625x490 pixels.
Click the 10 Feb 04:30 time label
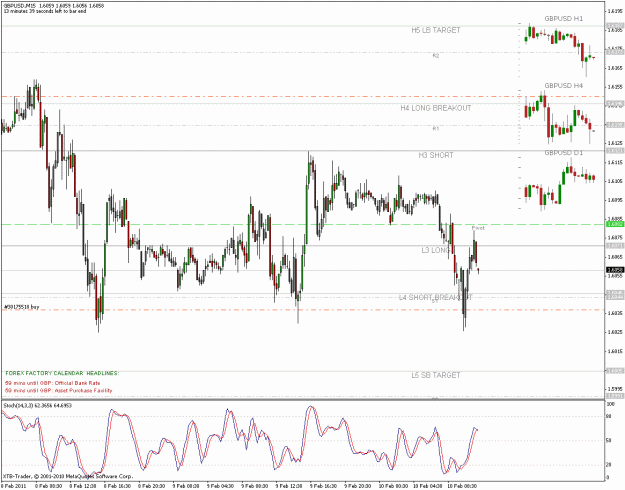pyautogui.click(x=427, y=486)
